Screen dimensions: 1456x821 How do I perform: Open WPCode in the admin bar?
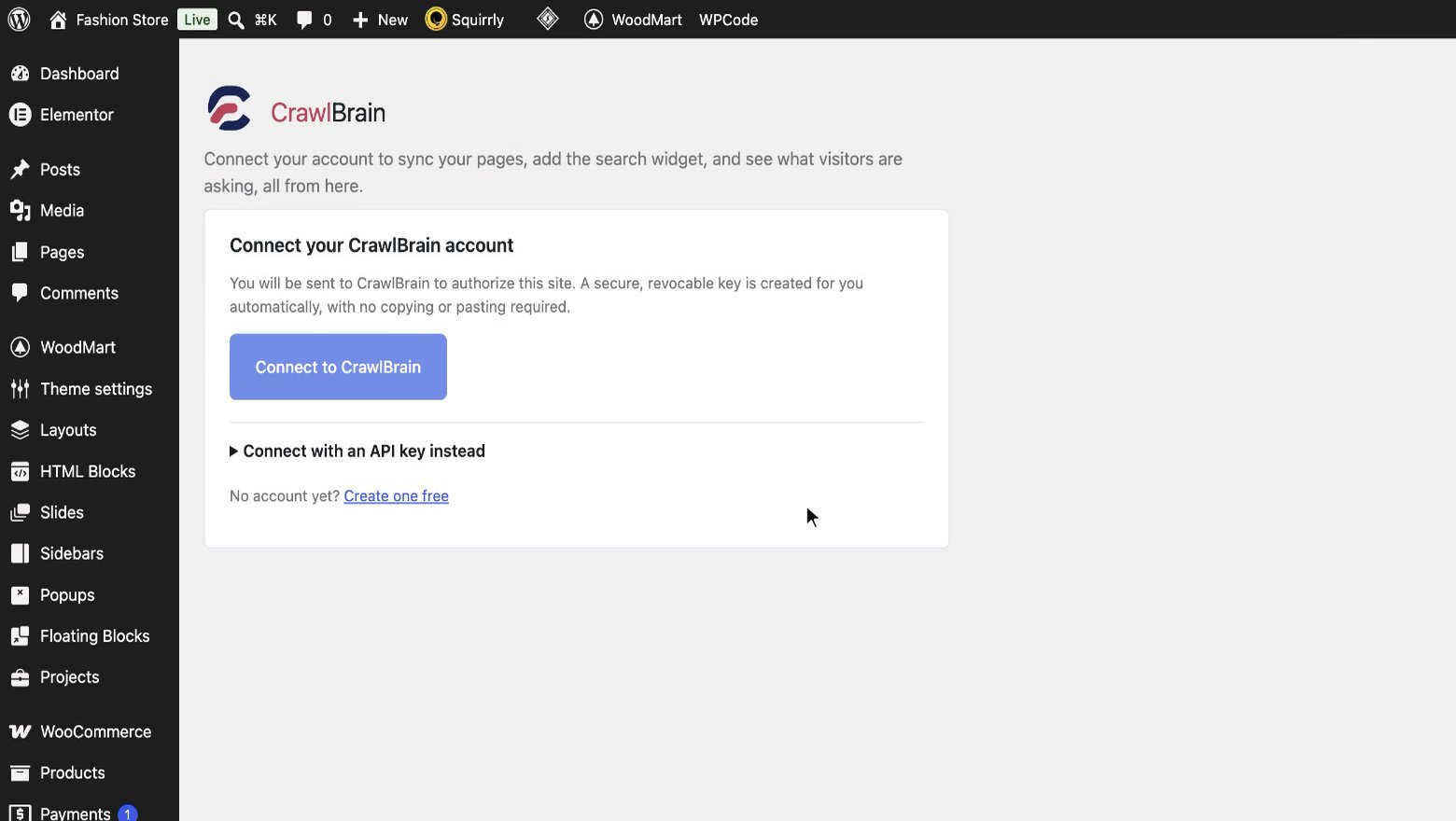pyautogui.click(x=728, y=20)
